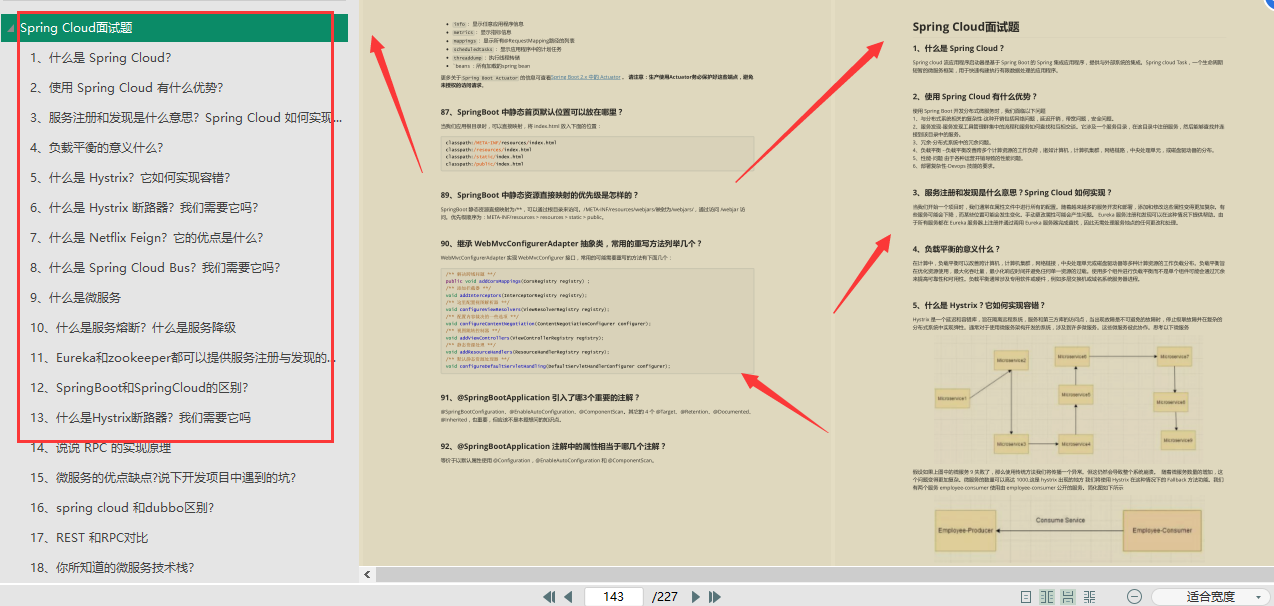Open bookmark 16、spring cloud 和dubbo区别?
The height and width of the screenshot is (606, 1274).
click(122, 508)
